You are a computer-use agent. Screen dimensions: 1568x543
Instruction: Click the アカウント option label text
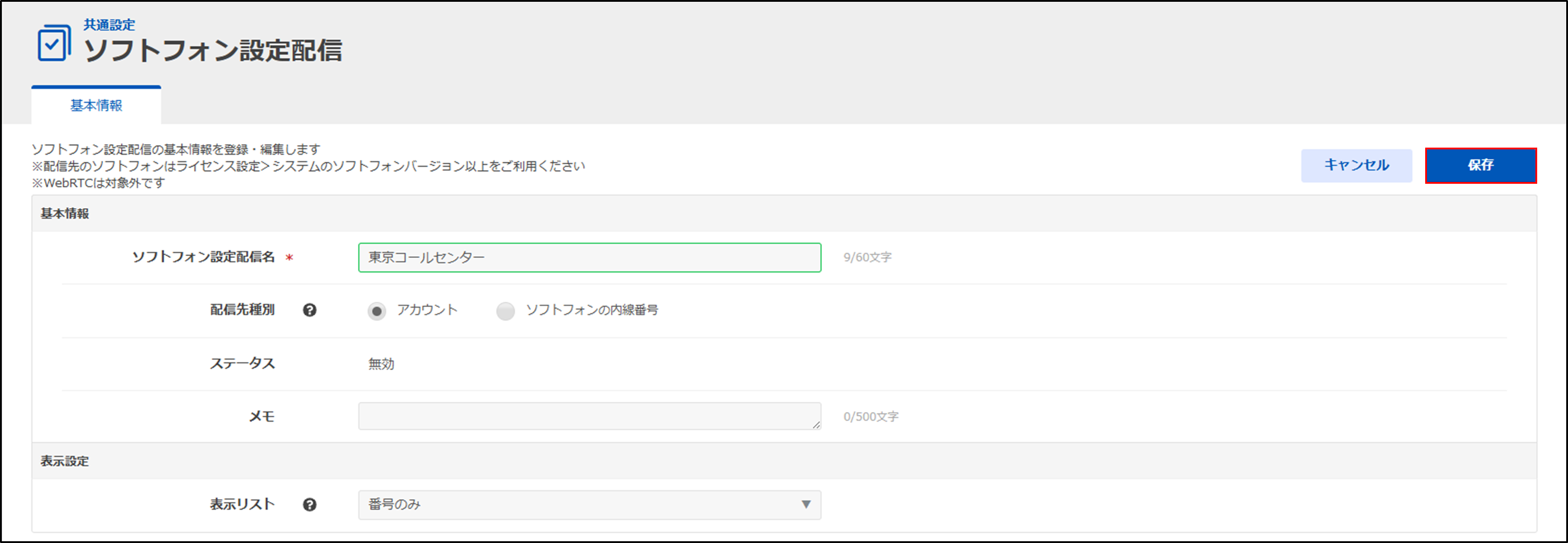click(427, 311)
